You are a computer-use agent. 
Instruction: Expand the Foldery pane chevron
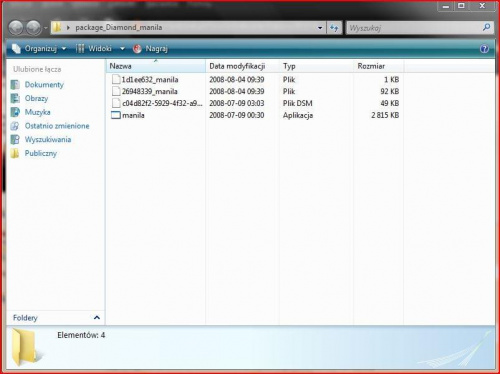97,317
